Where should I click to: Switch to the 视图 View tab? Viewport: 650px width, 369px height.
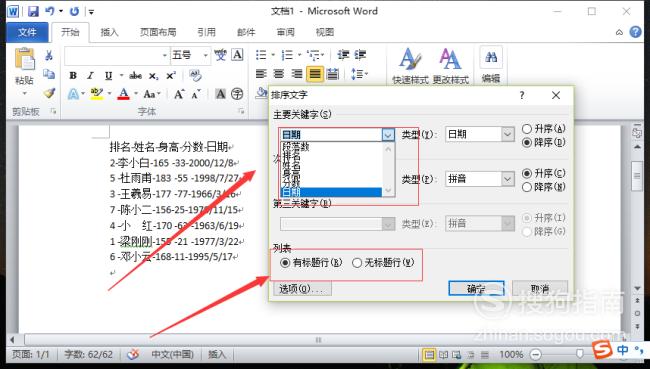pos(325,32)
